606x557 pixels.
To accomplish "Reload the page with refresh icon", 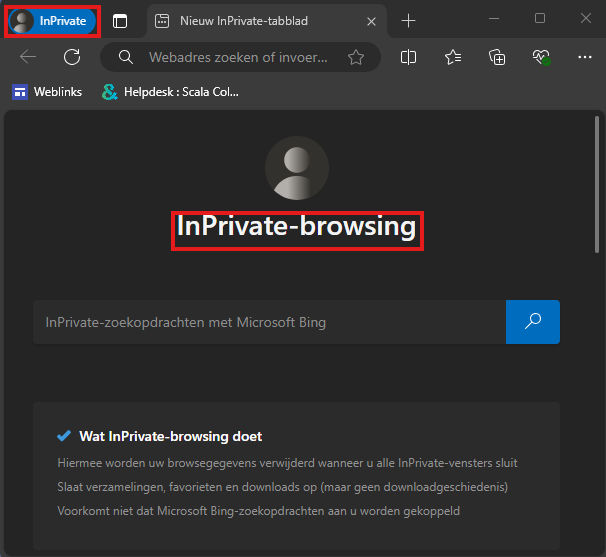I will pos(72,57).
